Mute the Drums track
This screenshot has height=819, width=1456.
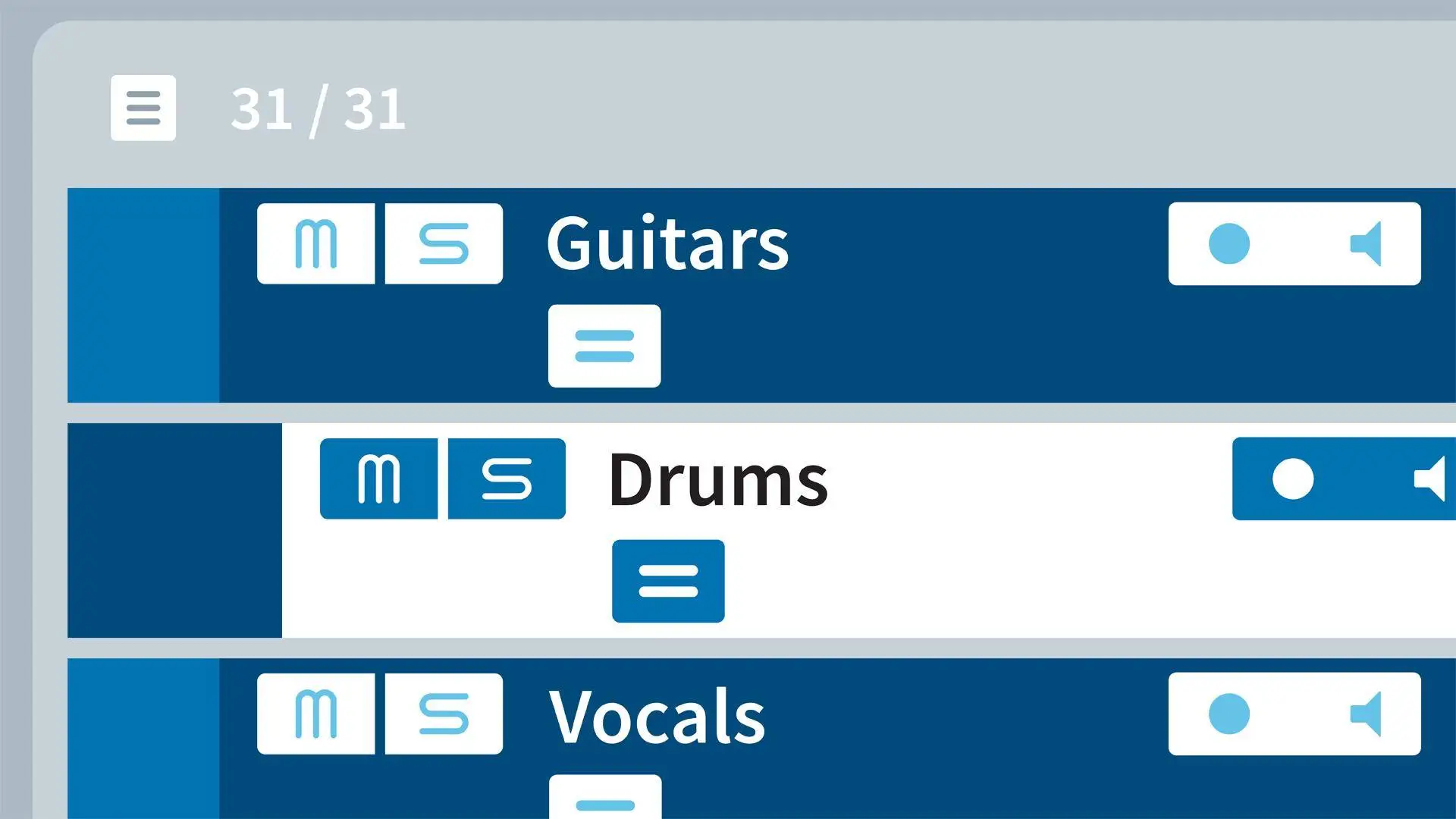(x=379, y=479)
